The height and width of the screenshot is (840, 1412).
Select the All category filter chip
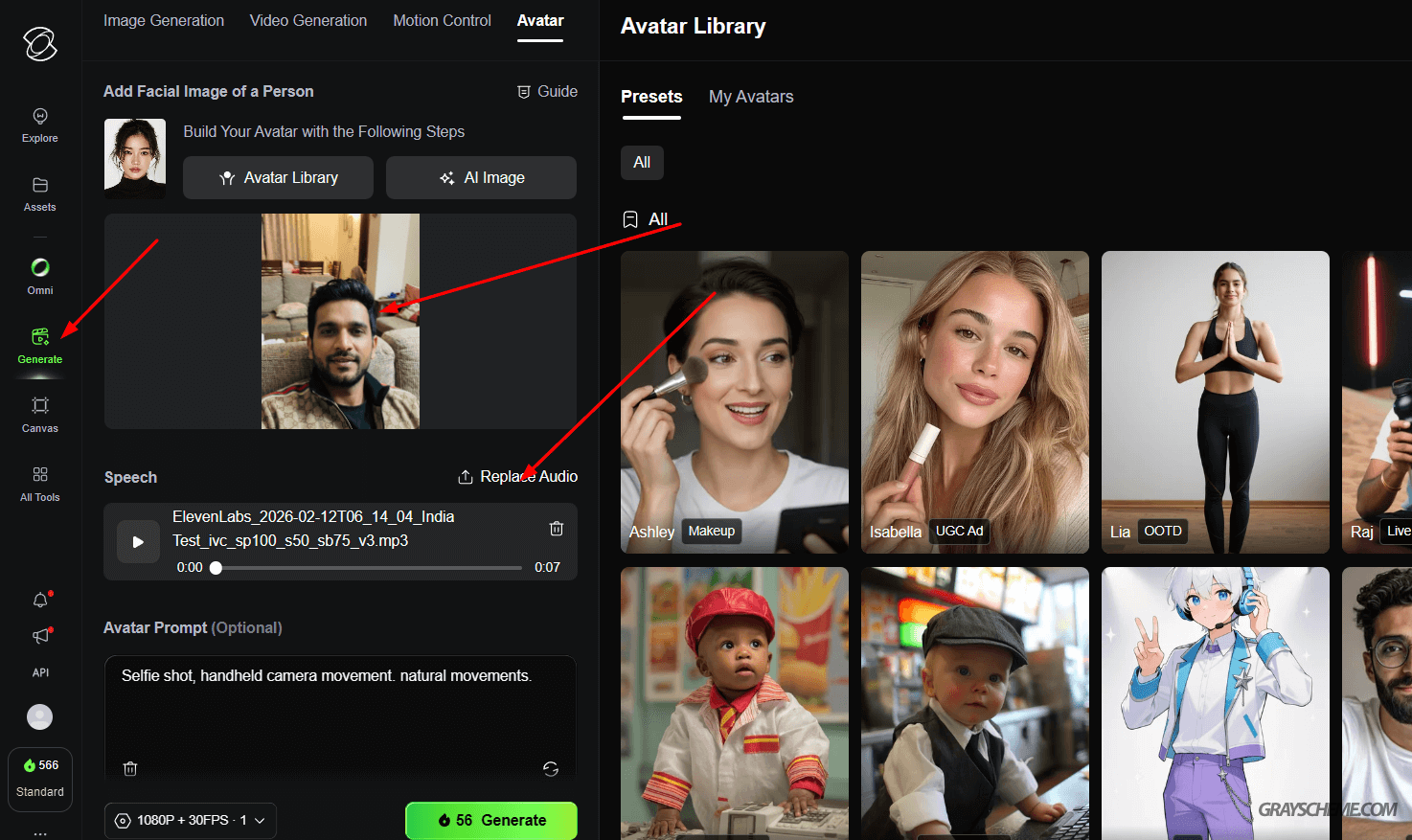point(642,163)
